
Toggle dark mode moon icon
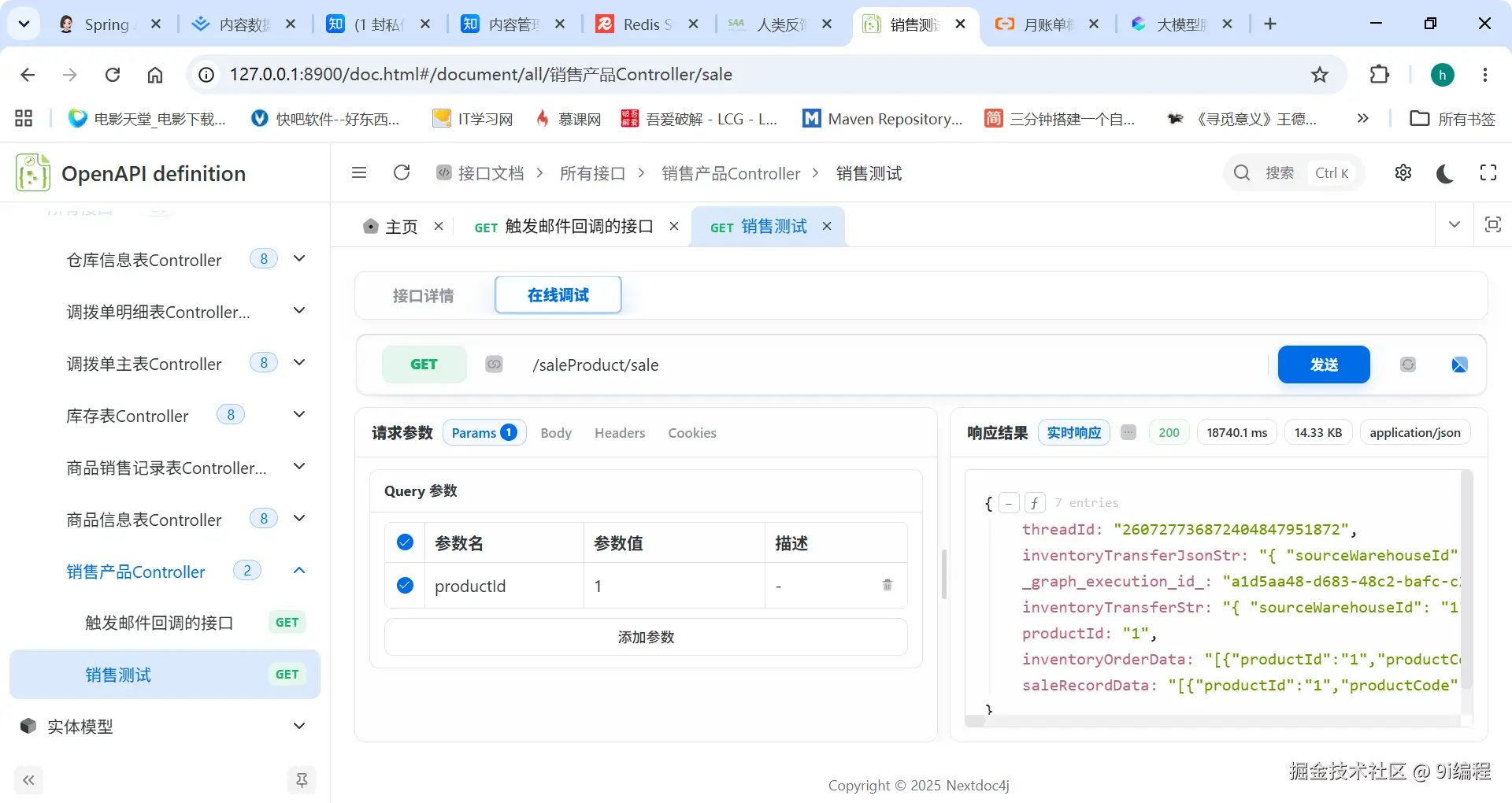point(1445,172)
